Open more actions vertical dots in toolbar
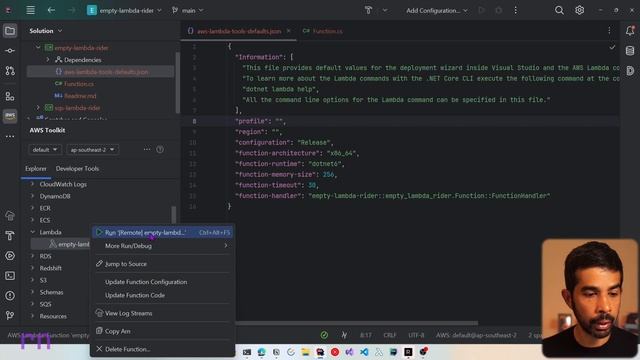Viewport: 640px width, 360px height. tap(516, 10)
